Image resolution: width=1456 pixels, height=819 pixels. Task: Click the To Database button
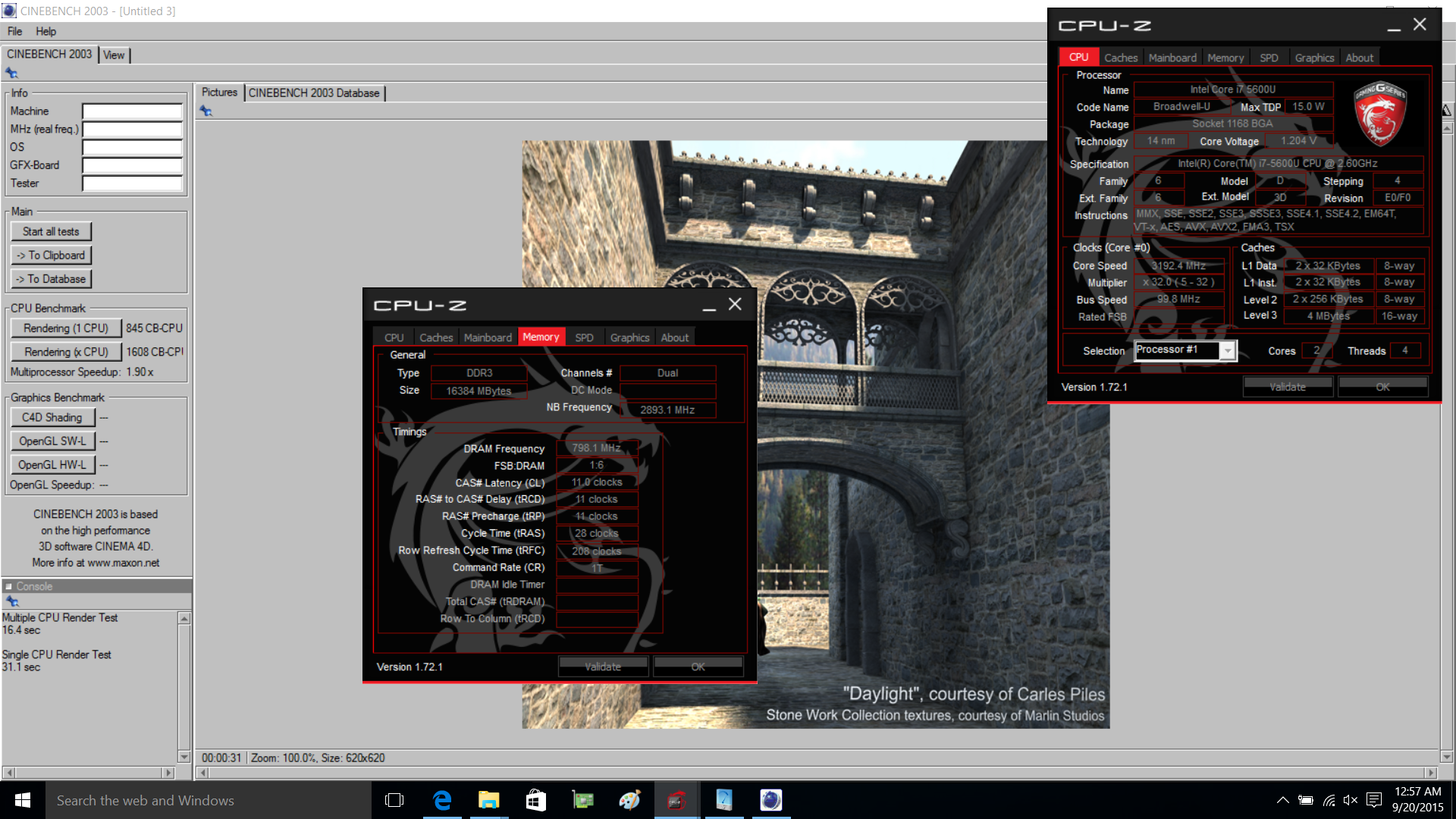51,279
